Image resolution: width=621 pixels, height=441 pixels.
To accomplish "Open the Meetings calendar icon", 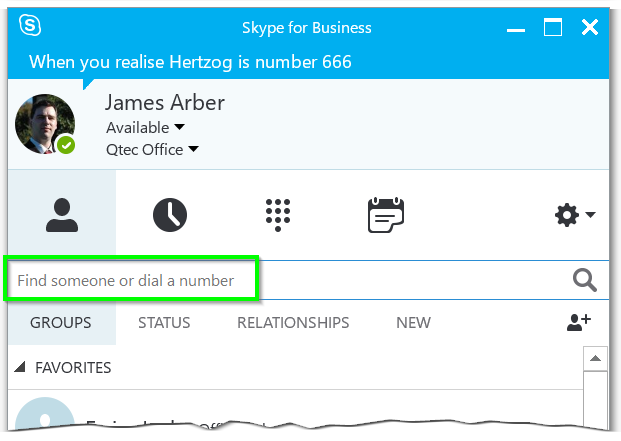I will pos(386,215).
